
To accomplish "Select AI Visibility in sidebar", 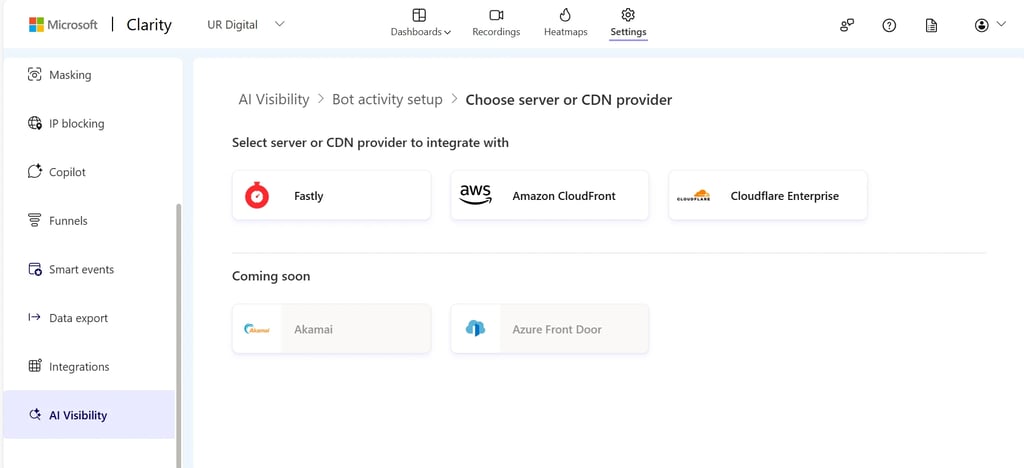I will pyautogui.click(x=89, y=415).
